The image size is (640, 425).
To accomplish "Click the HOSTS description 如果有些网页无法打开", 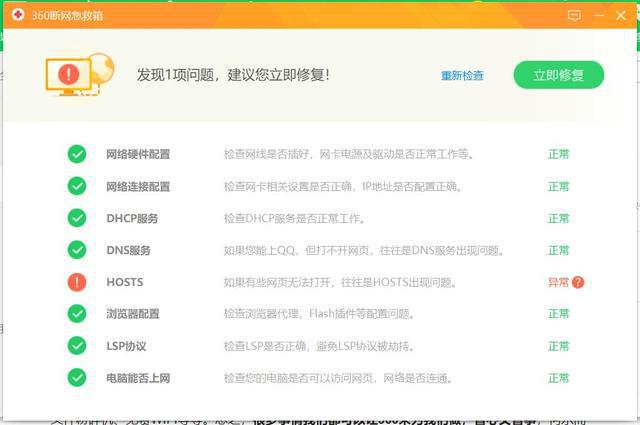I will [x=340, y=282].
